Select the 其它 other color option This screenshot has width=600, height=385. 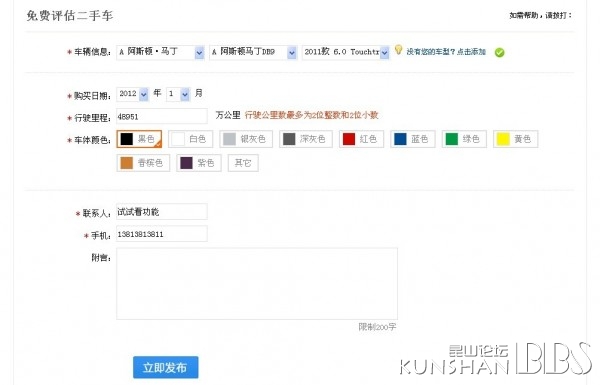243,163
